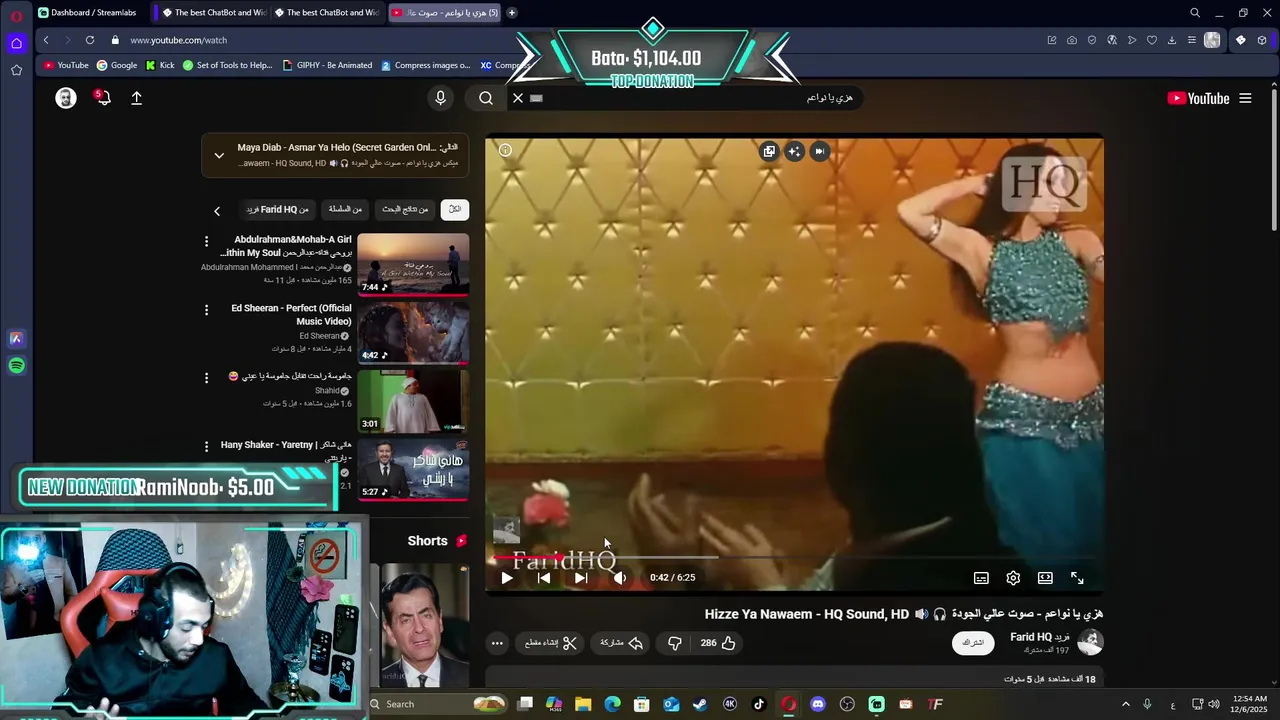Screen dimensions: 1280x720
Task: Open the Ed Sheeran Perfect thumbnail
Action: click(413, 333)
